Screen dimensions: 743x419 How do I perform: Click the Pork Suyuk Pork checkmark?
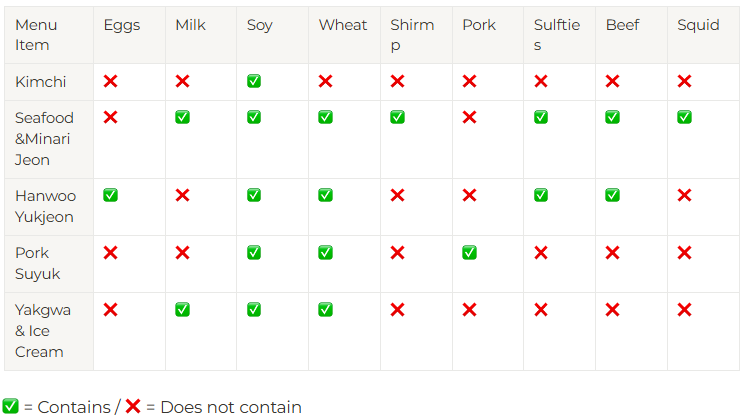469,252
